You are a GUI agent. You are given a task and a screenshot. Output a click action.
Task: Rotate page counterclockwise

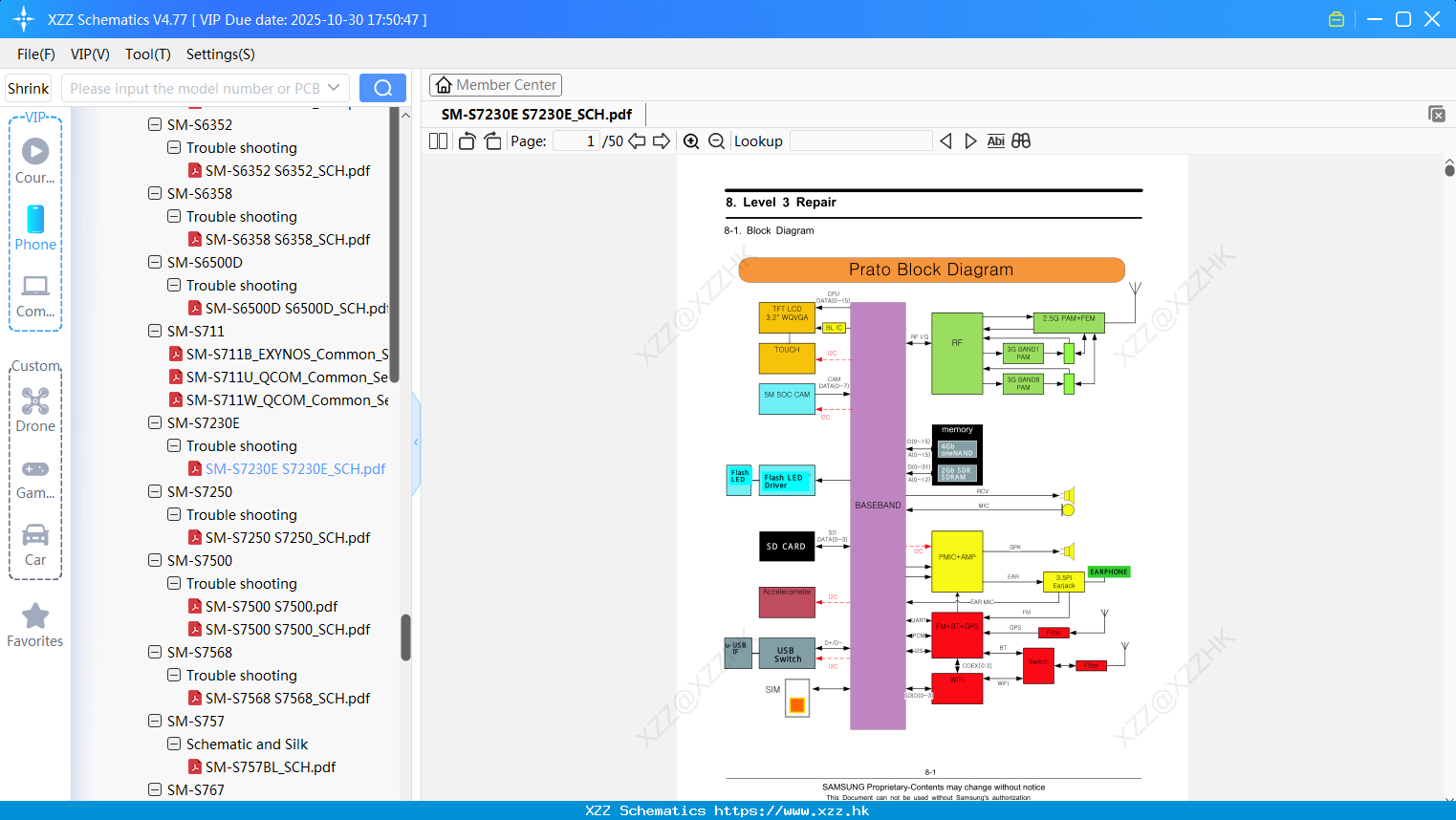tap(467, 140)
